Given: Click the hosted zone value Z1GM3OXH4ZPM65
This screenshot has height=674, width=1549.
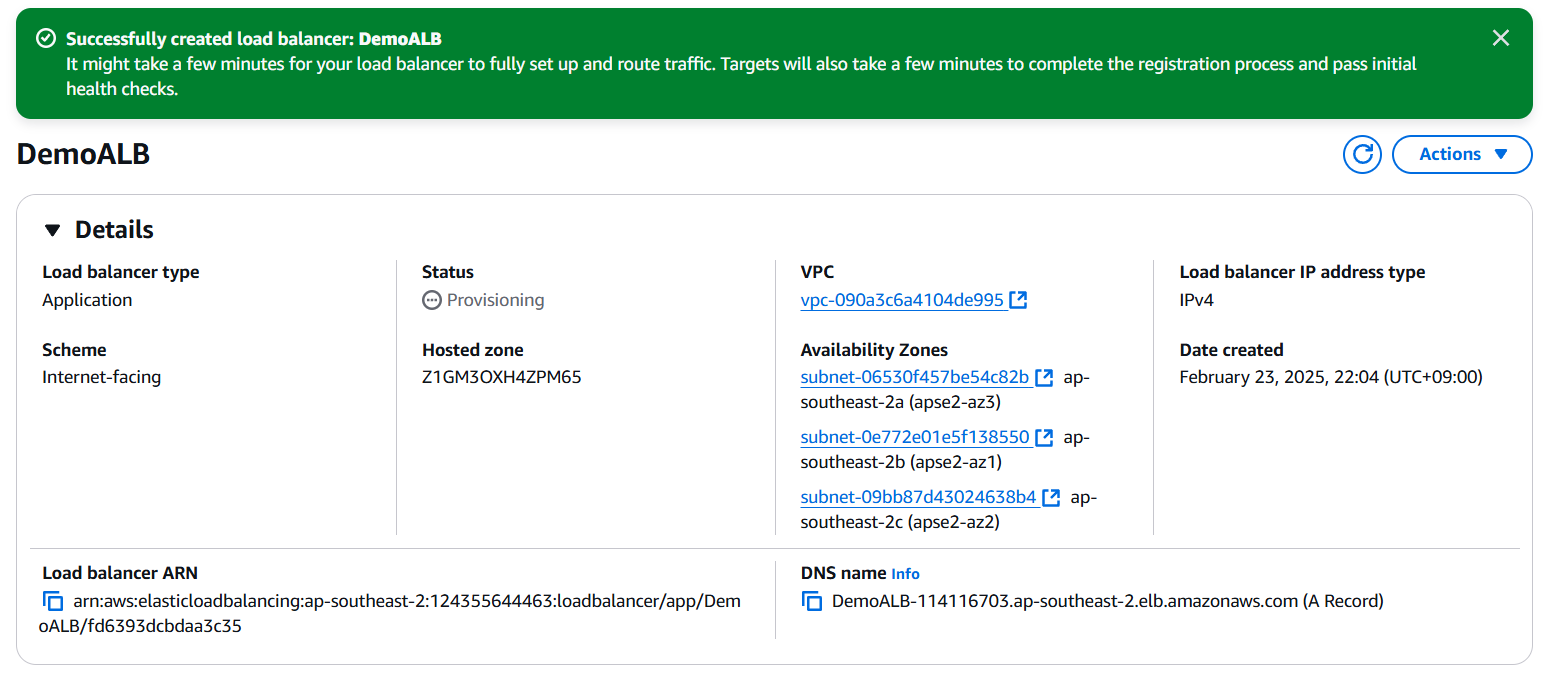Looking at the screenshot, I should click(x=502, y=377).
